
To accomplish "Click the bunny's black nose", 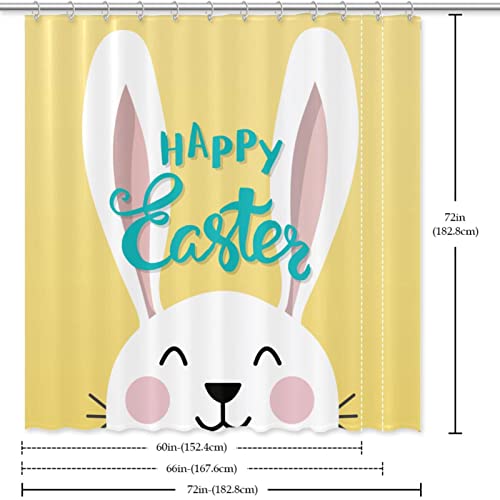I will 223,392.
